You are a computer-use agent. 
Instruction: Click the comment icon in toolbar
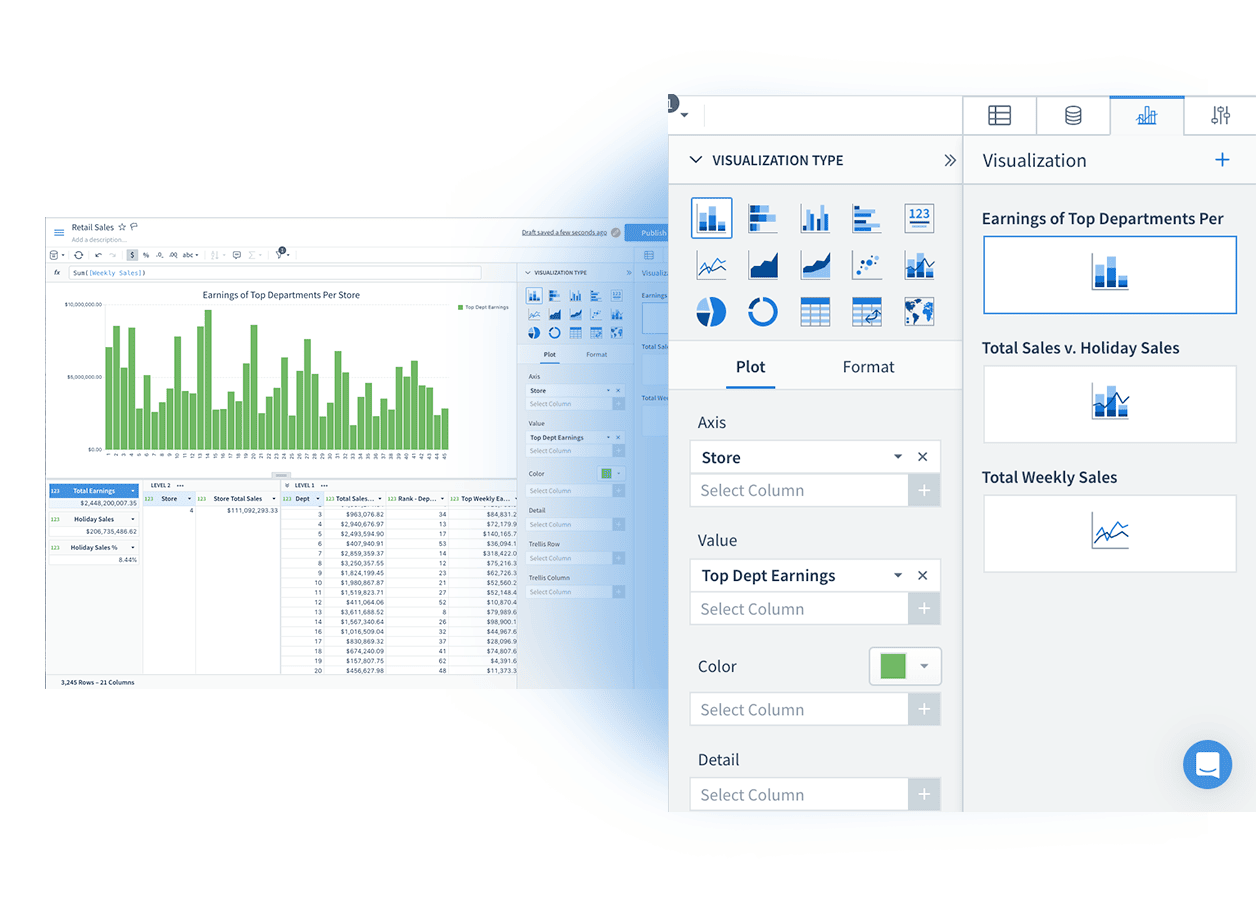tap(237, 255)
